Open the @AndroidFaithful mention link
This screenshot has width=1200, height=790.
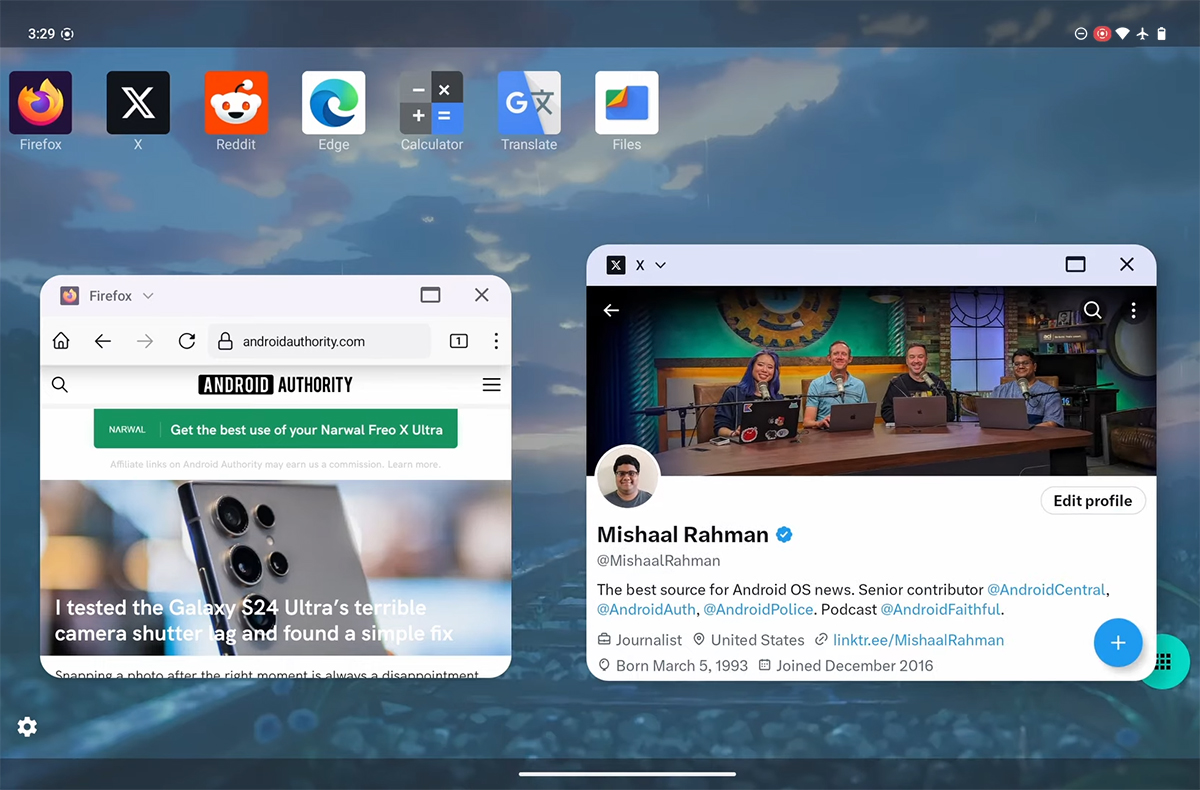tap(940, 609)
